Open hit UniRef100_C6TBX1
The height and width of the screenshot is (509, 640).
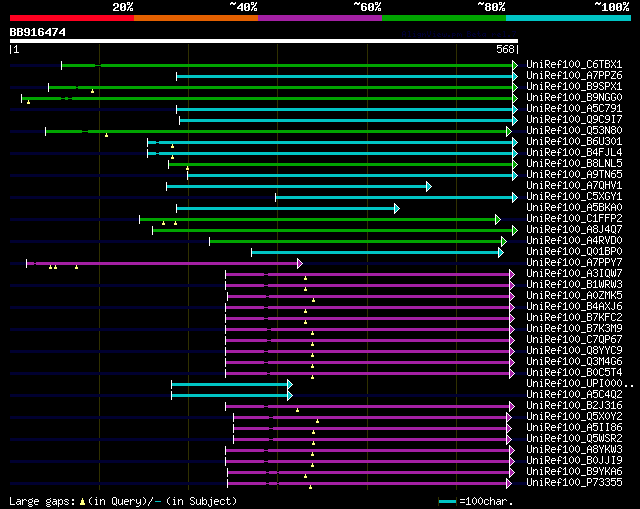pyautogui.click(x=574, y=64)
